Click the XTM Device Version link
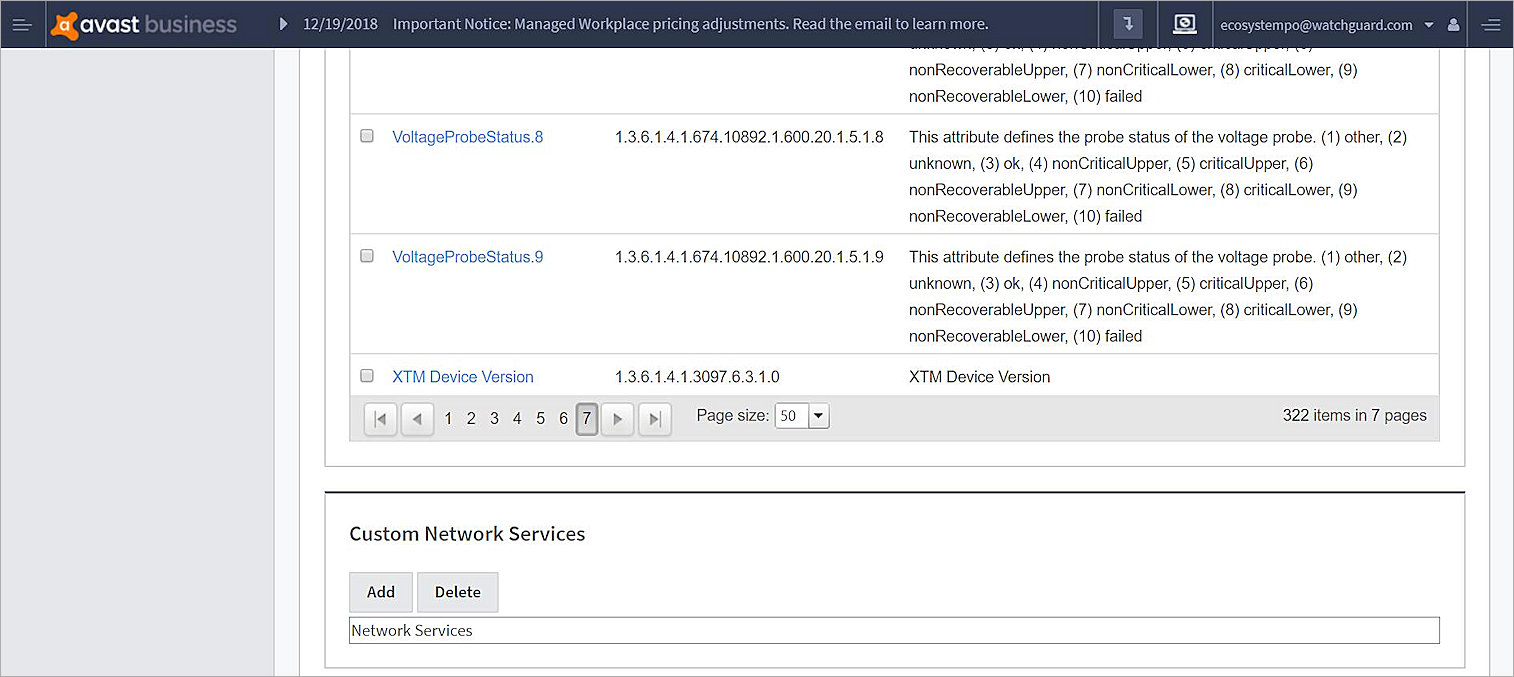This screenshot has width=1514, height=677. [x=462, y=376]
